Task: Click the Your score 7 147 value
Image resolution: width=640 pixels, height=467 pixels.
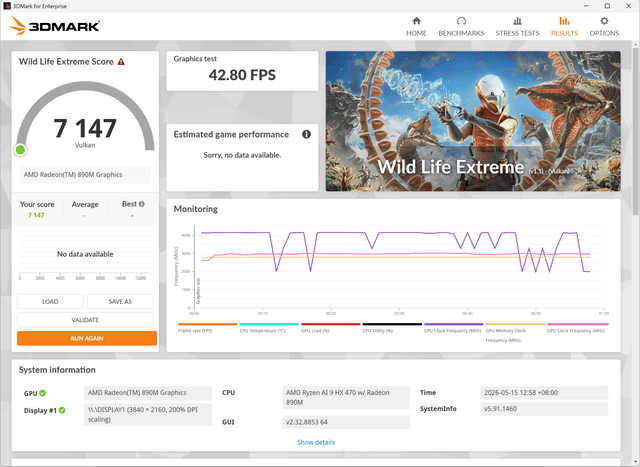Action: pos(36,215)
